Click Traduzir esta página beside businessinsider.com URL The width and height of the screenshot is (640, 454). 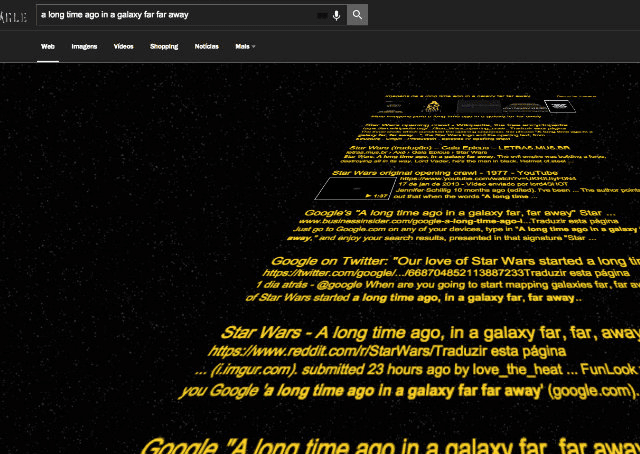(x=575, y=221)
